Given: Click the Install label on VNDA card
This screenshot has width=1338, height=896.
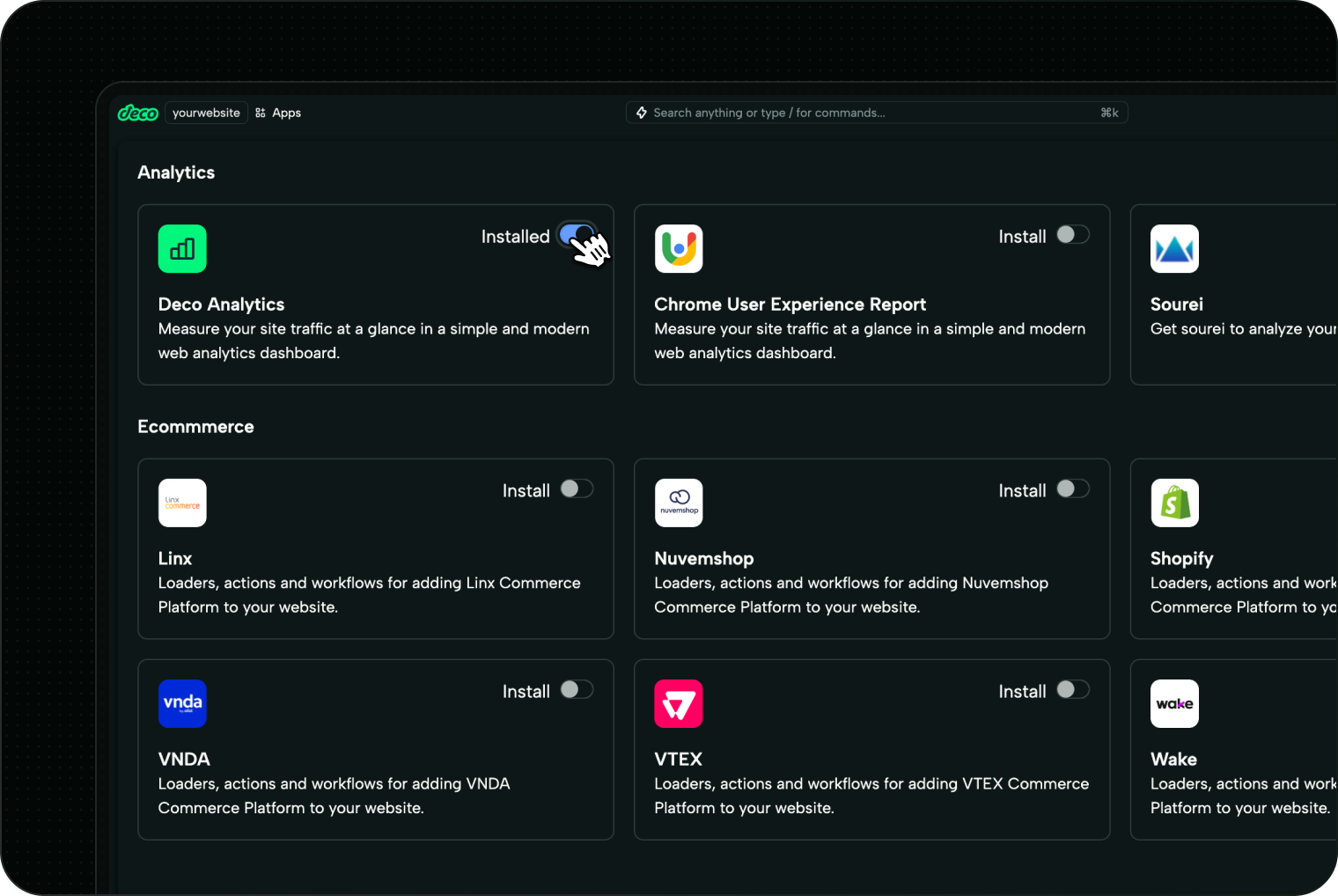Looking at the screenshot, I should tap(526, 692).
